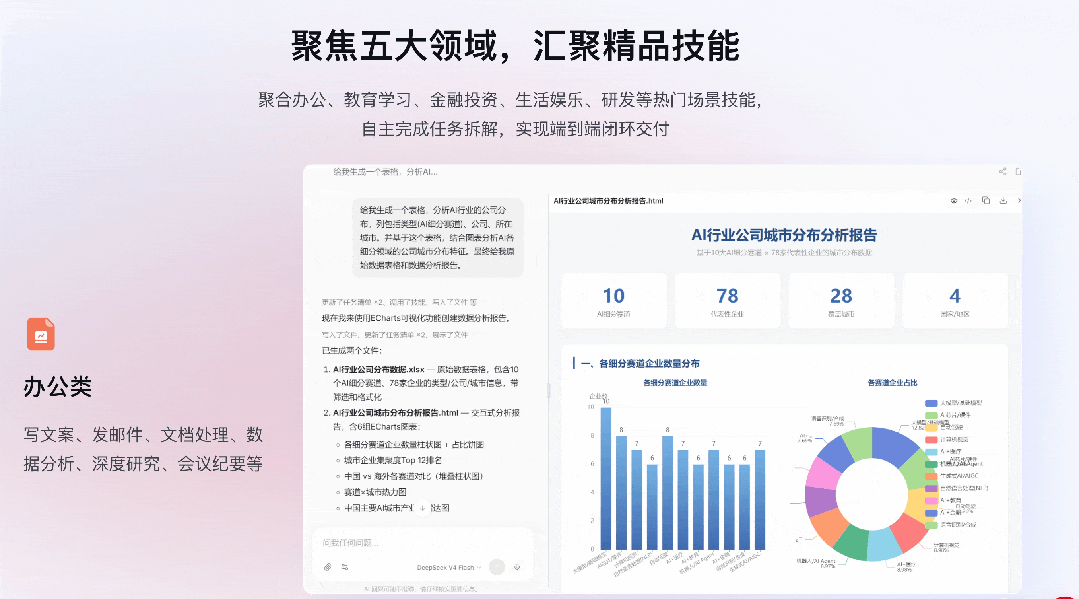Click the stat card showing 28
Image resolution: width=1079 pixels, height=599 pixels.
(x=841, y=301)
